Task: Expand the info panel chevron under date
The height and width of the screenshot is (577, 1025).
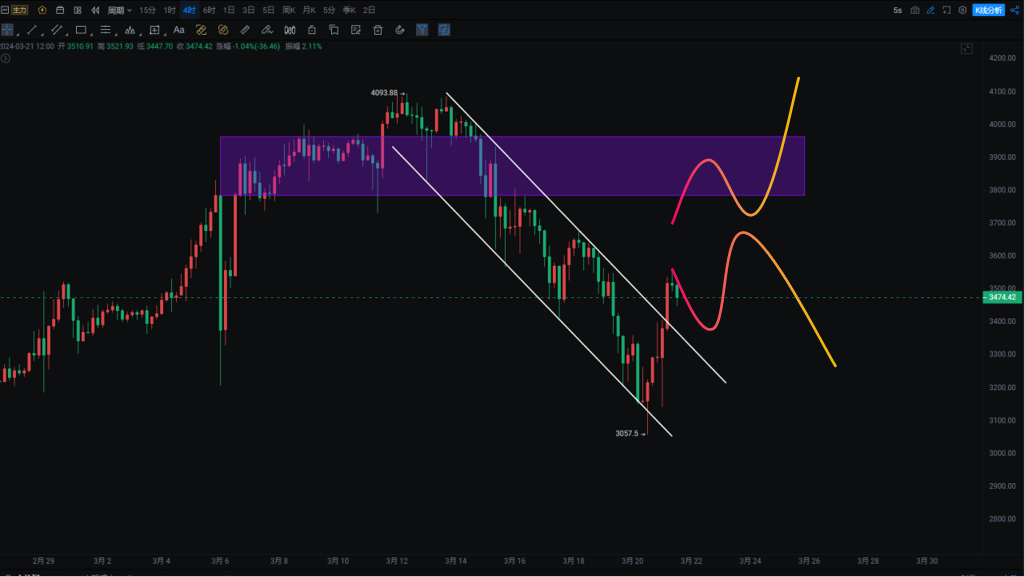Action: pos(5,59)
